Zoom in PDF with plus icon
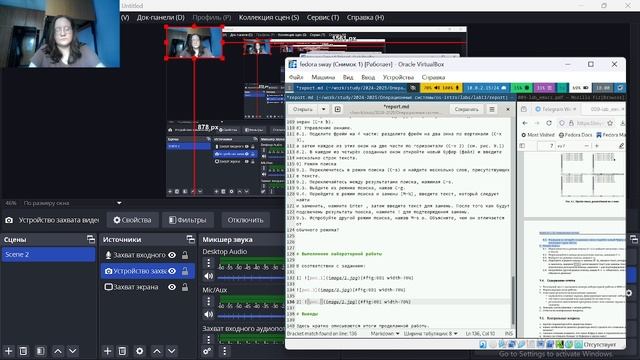The image size is (640, 360). tap(597, 146)
